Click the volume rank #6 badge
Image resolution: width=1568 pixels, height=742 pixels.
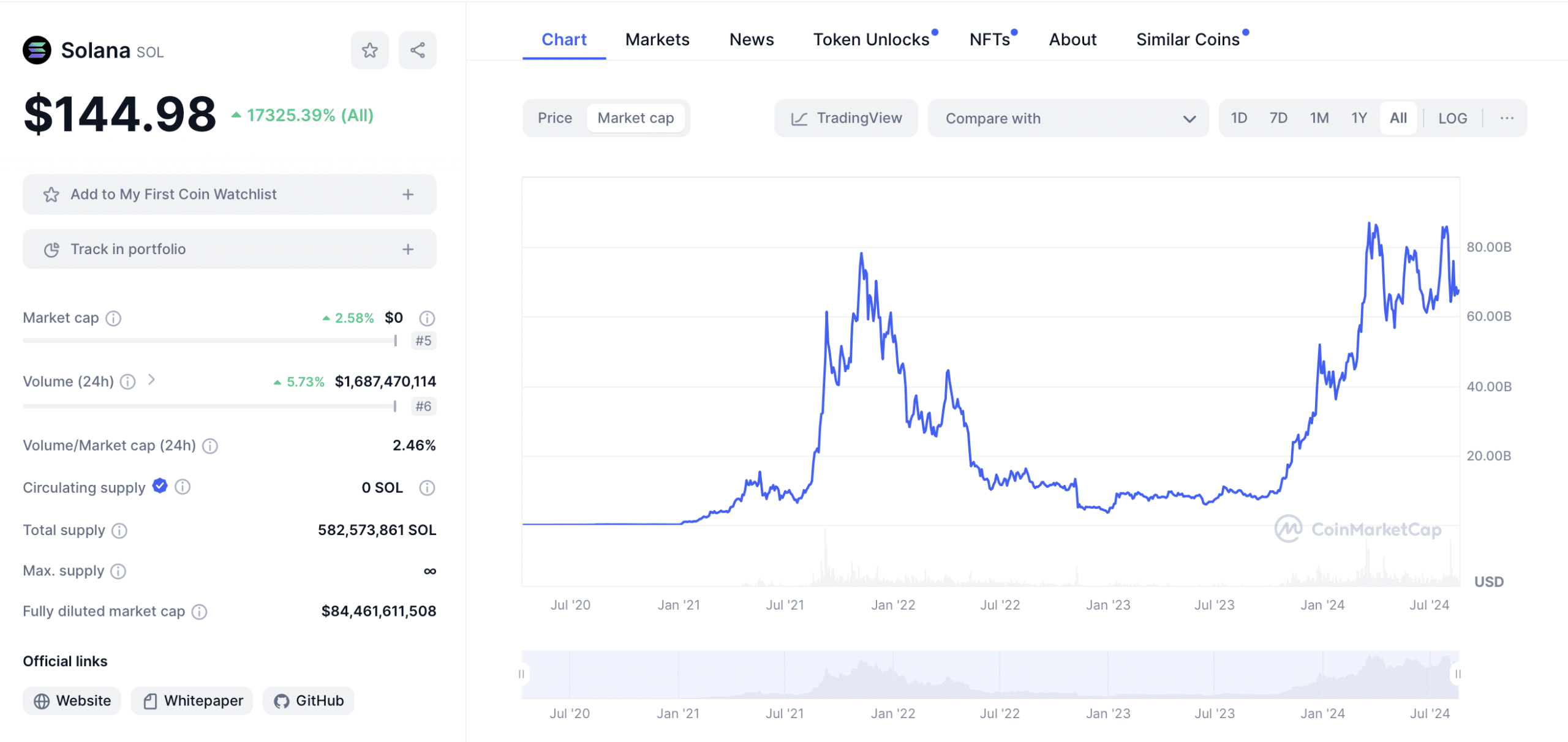click(x=423, y=407)
